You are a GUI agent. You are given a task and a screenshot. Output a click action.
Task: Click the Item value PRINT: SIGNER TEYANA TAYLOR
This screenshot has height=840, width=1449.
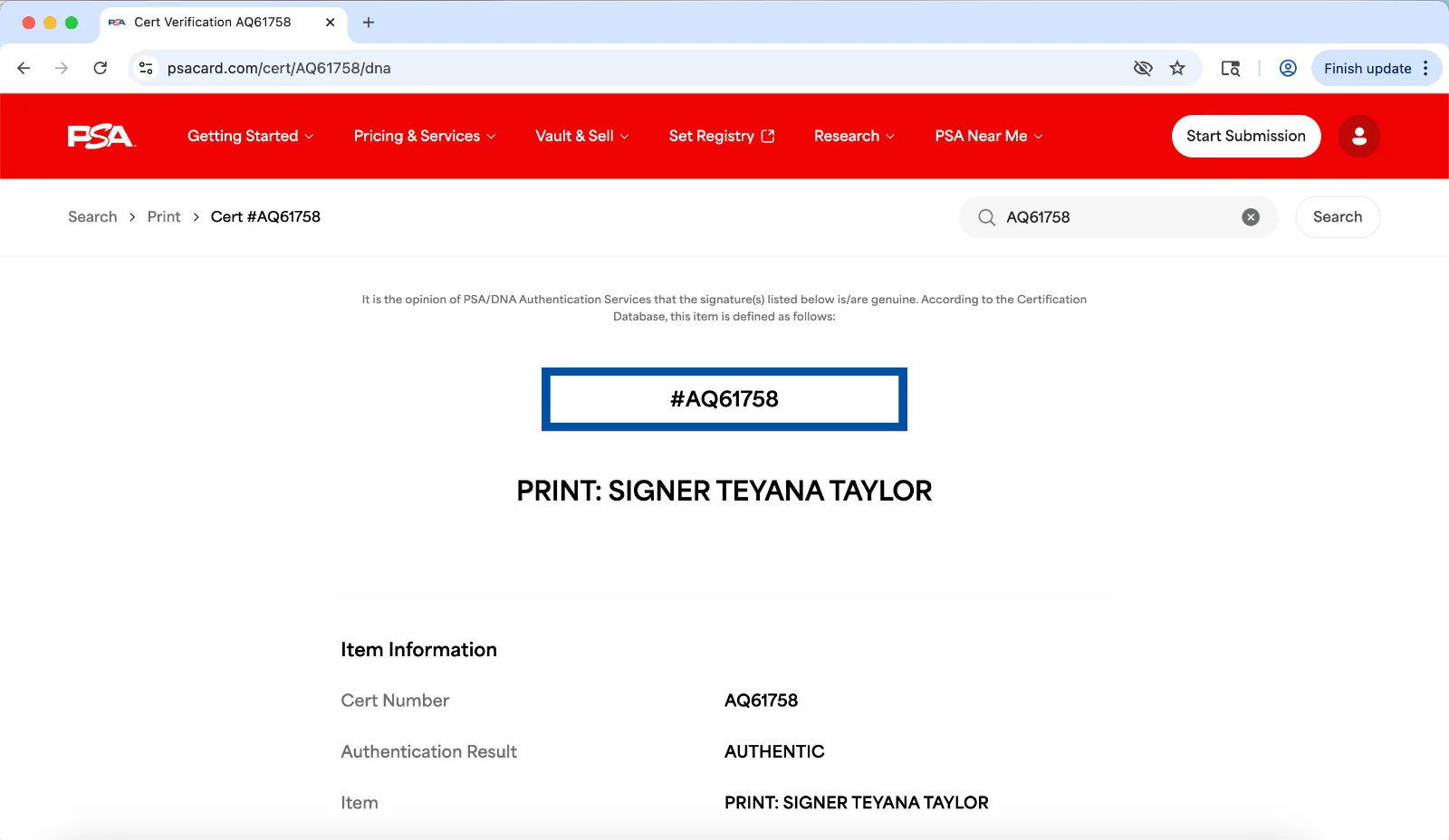pos(857,803)
